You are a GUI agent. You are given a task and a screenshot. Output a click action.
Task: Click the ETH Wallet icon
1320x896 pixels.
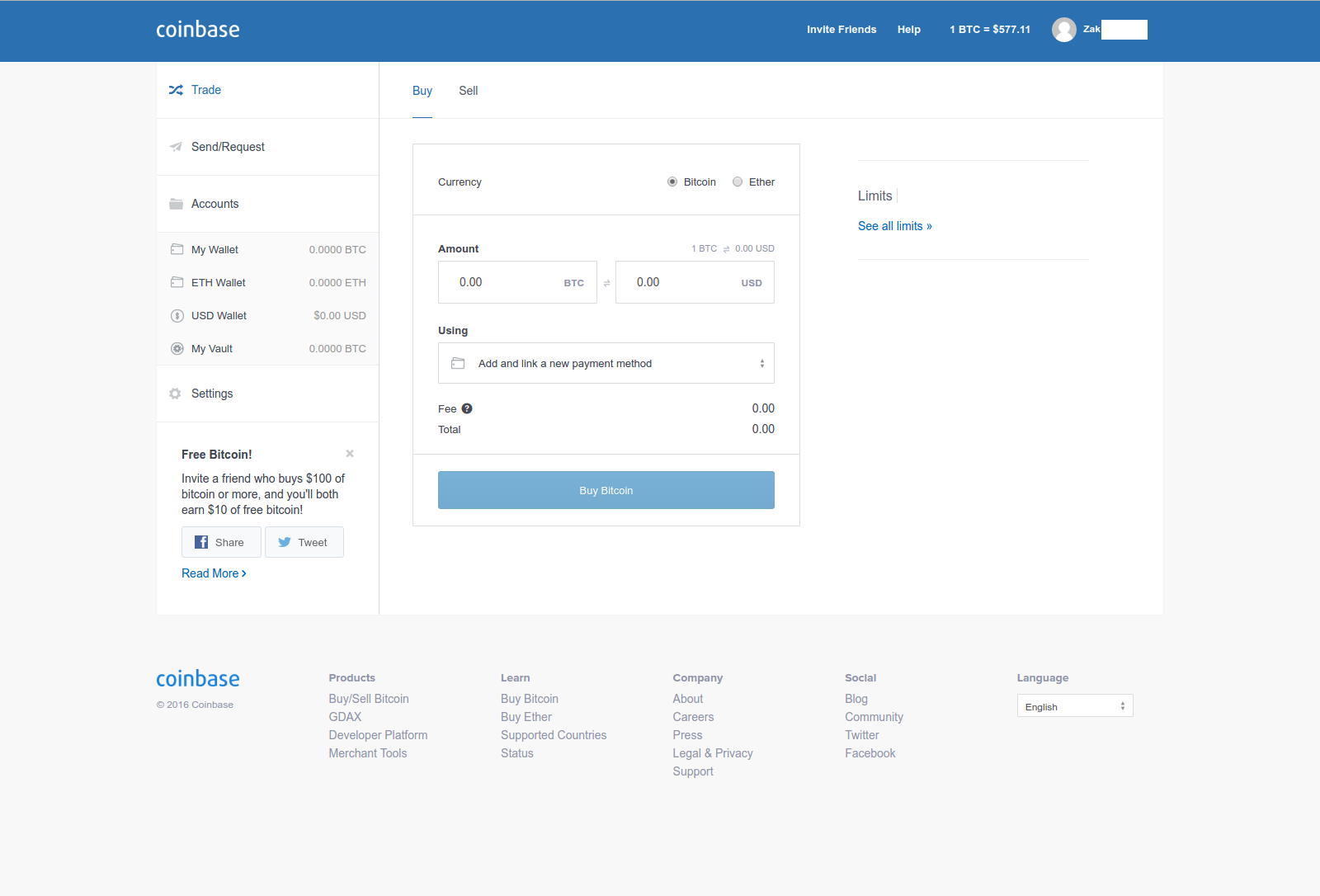click(177, 282)
